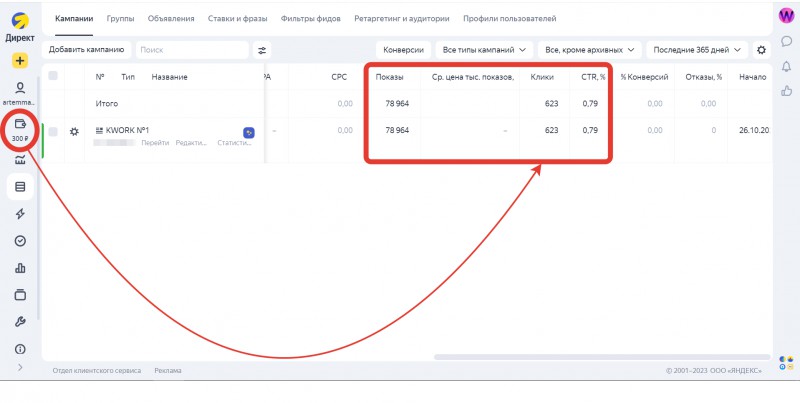Sort by the CPC column header
The height and width of the screenshot is (403, 800).
point(339,77)
